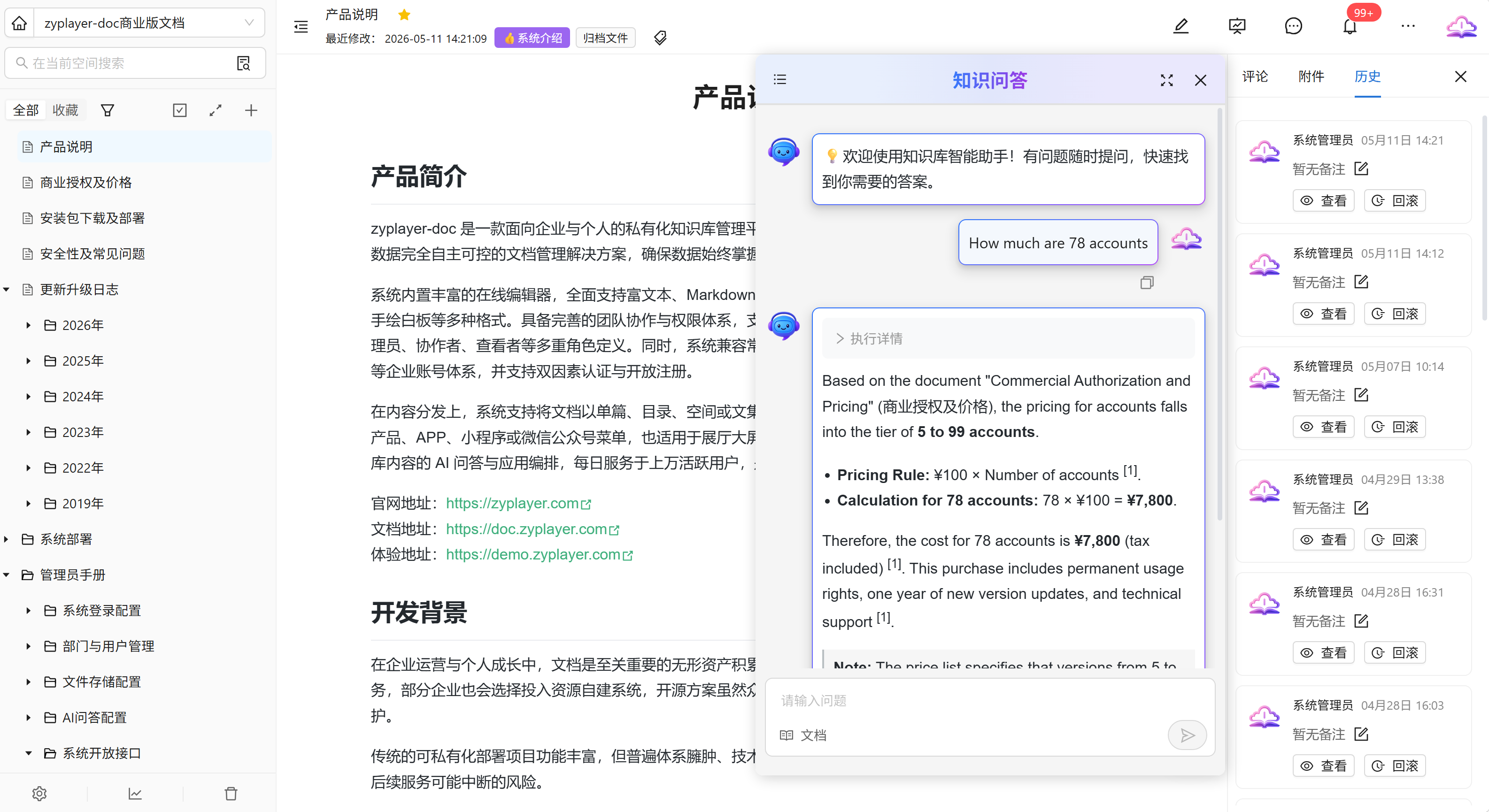View the 05月07日 10:14 history version
1489x812 pixels.
[x=1323, y=427]
